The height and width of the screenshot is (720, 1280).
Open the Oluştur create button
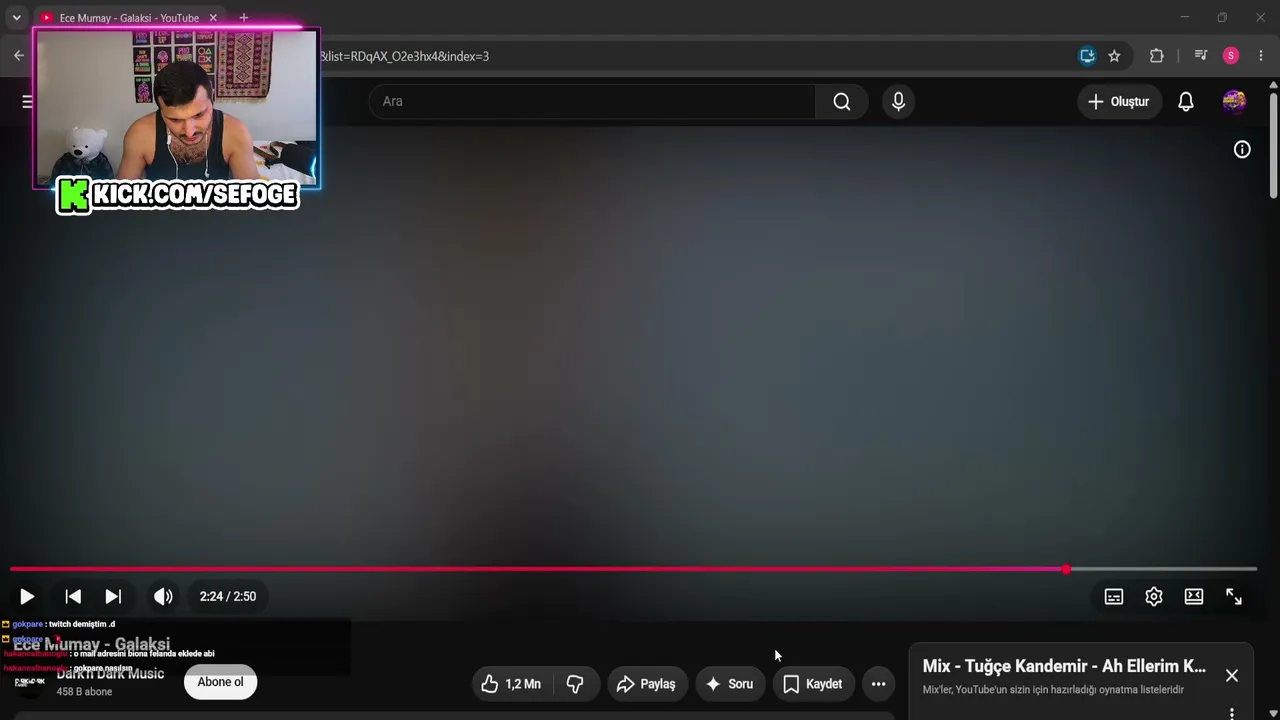click(1119, 102)
